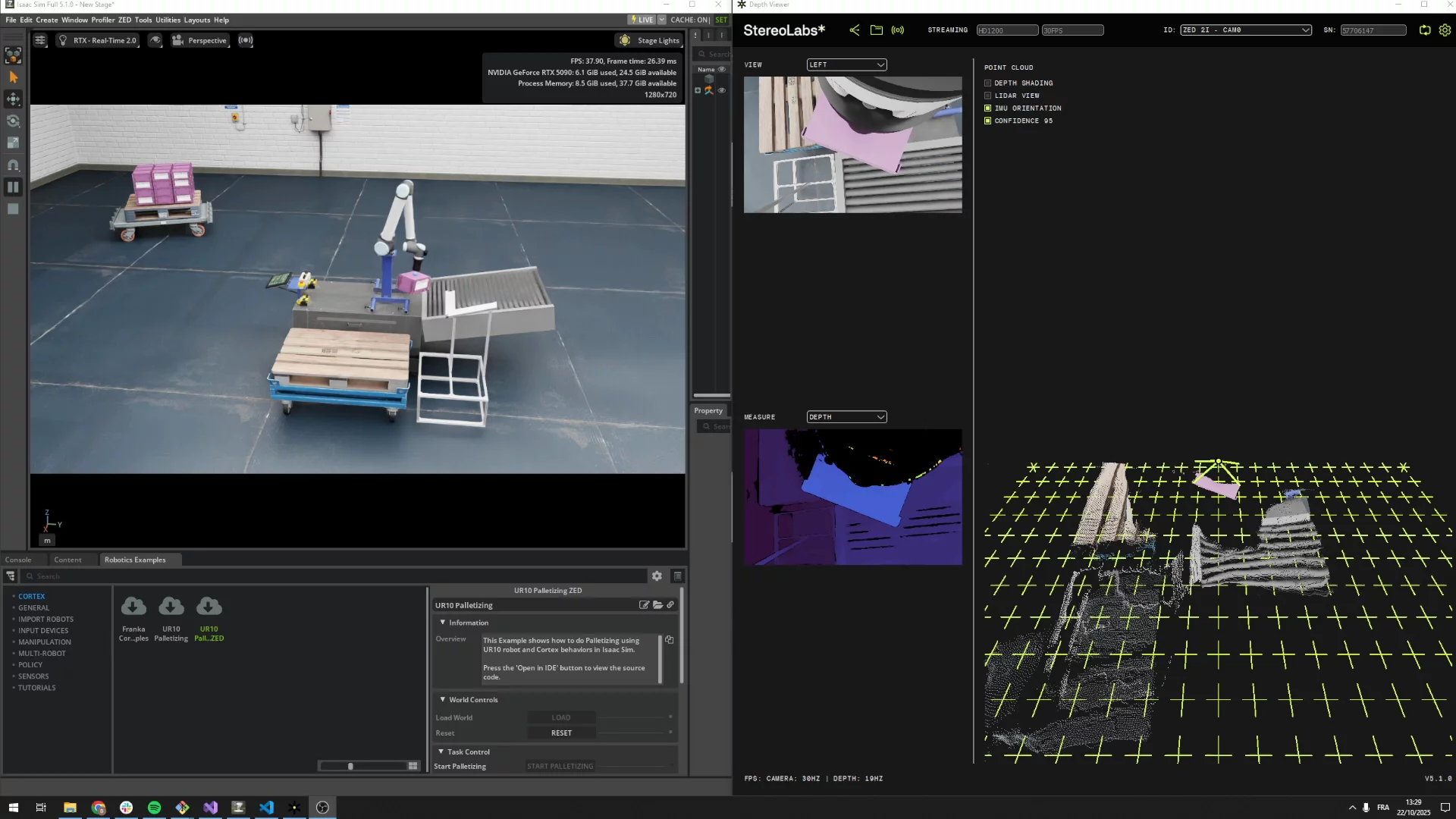This screenshot has width=1456, height=819.
Task: Open folder icon in Depth Viewer header
Action: [x=877, y=30]
